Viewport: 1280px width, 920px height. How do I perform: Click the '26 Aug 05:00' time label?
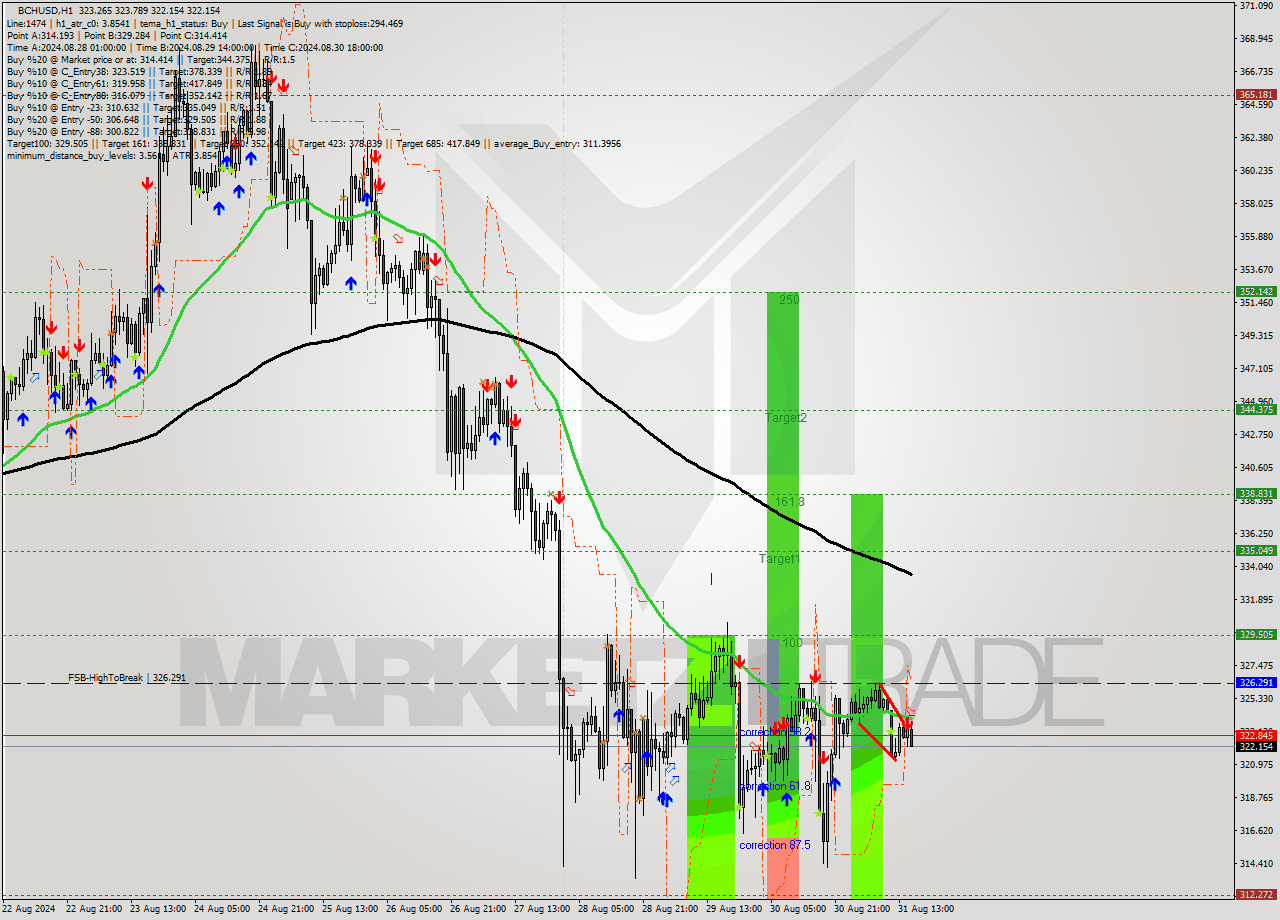[x=415, y=909]
